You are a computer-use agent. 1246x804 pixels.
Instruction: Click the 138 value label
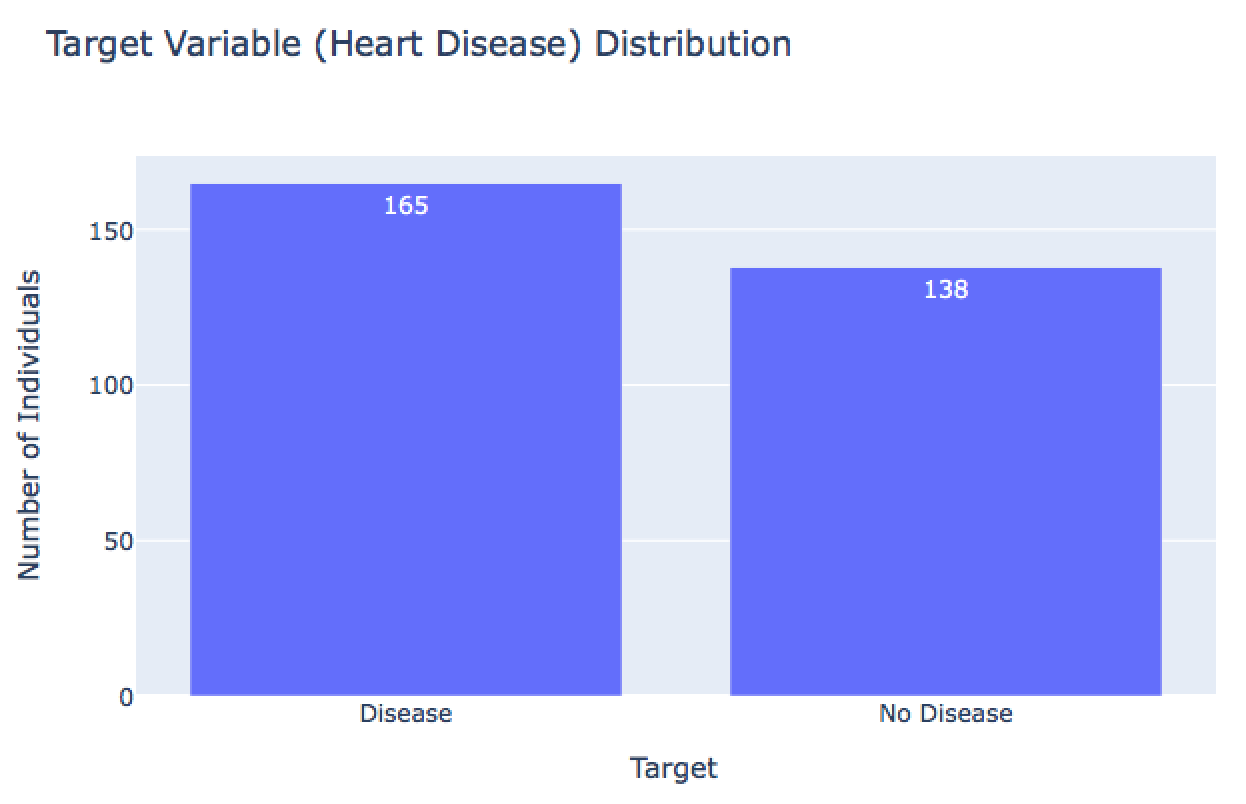pos(946,290)
